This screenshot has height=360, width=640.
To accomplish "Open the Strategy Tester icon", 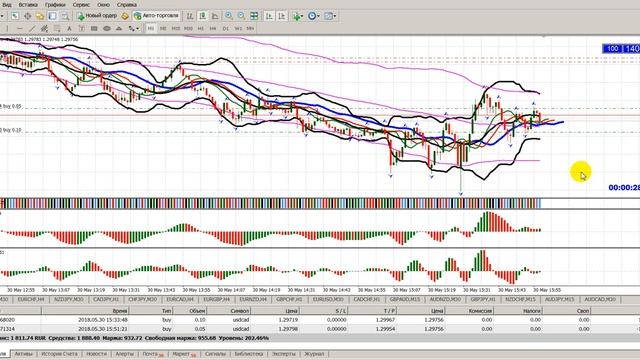I will pyautogui.click(x=65, y=16).
